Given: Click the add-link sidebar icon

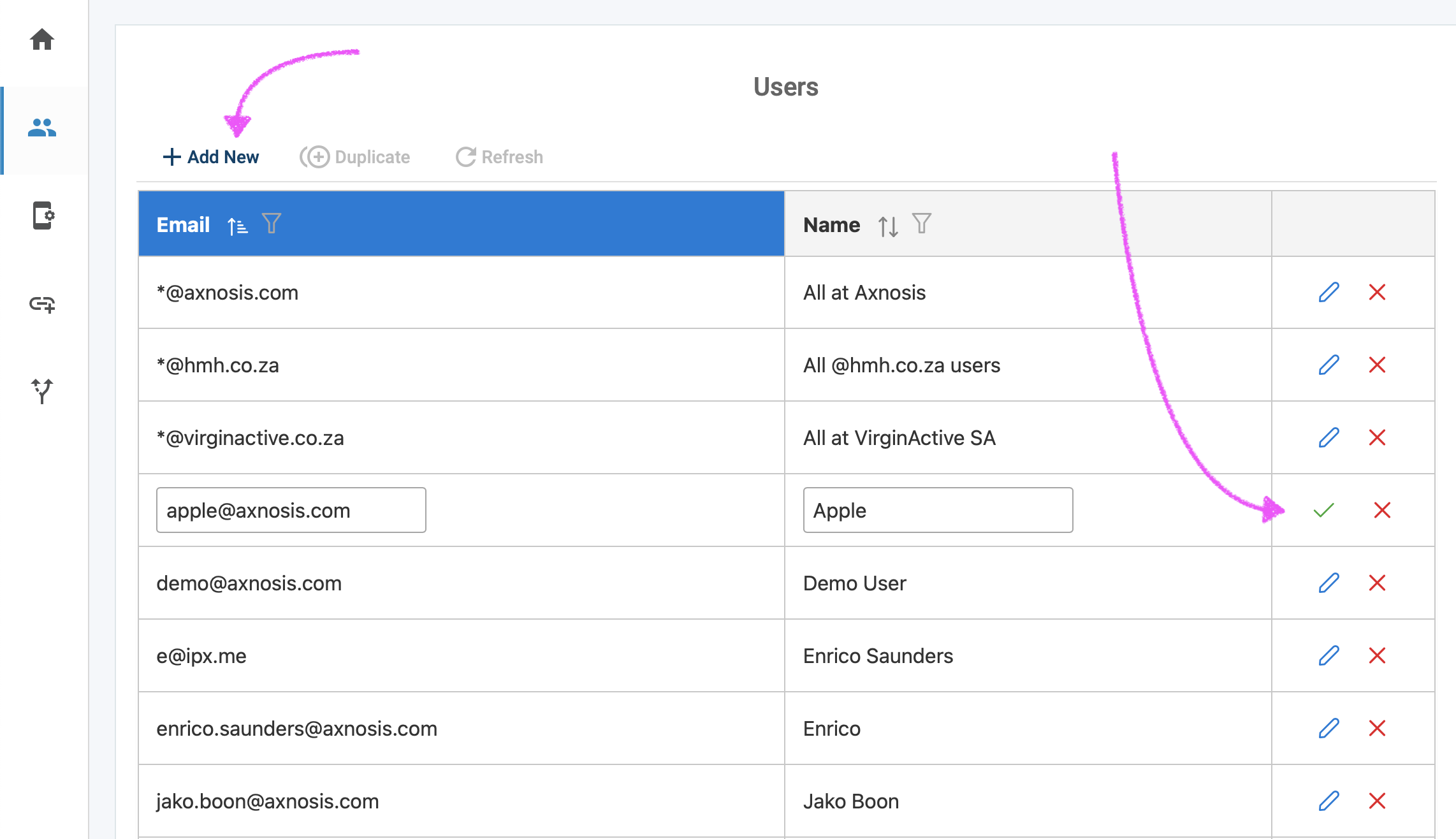Looking at the screenshot, I should 42,304.
